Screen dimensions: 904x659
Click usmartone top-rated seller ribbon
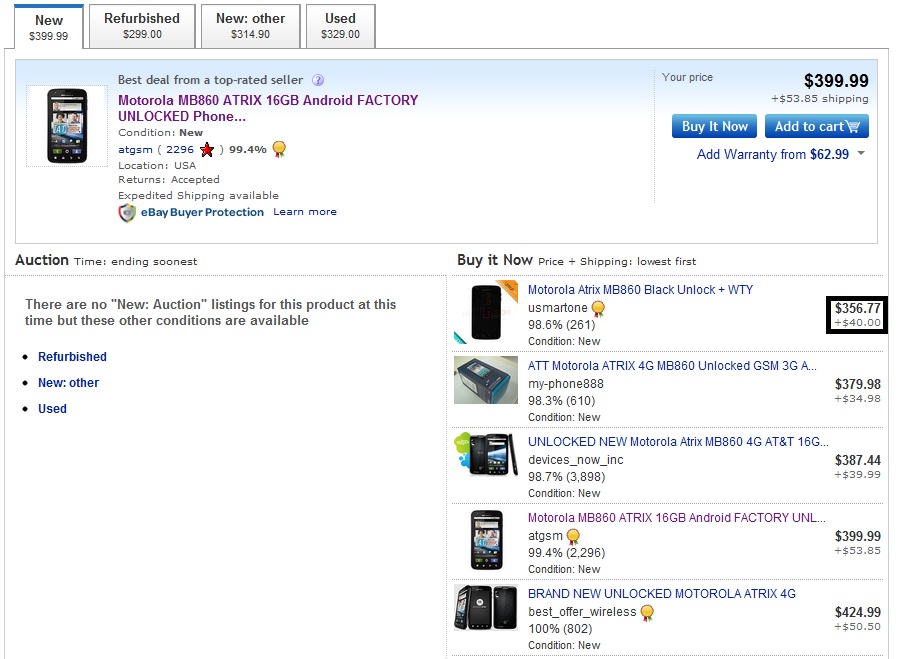coord(598,309)
